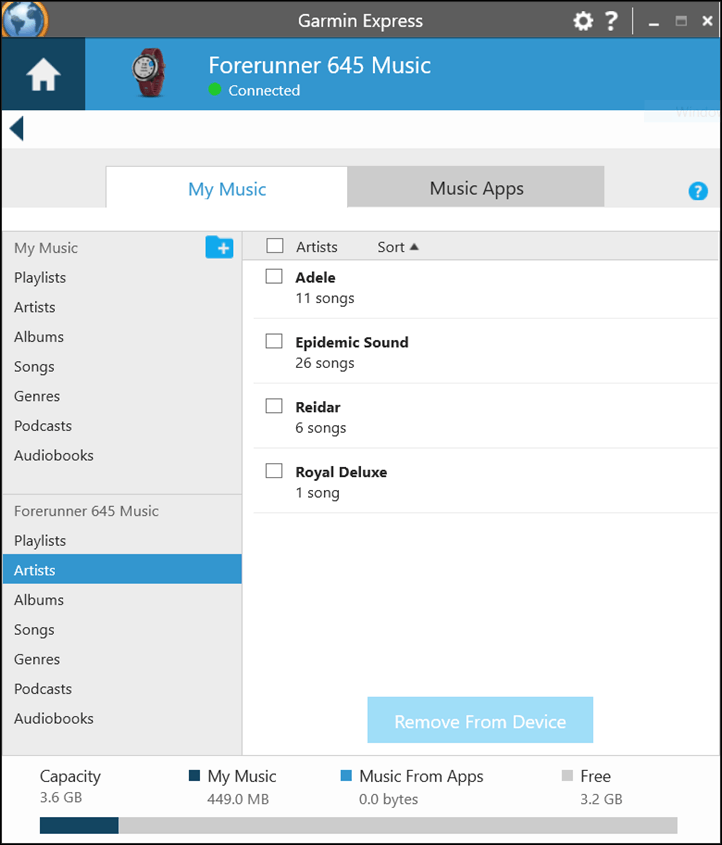722x845 pixels.
Task: Click the Music From Apps legend swatch
Action: pyautogui.click(x=346, y=775)
